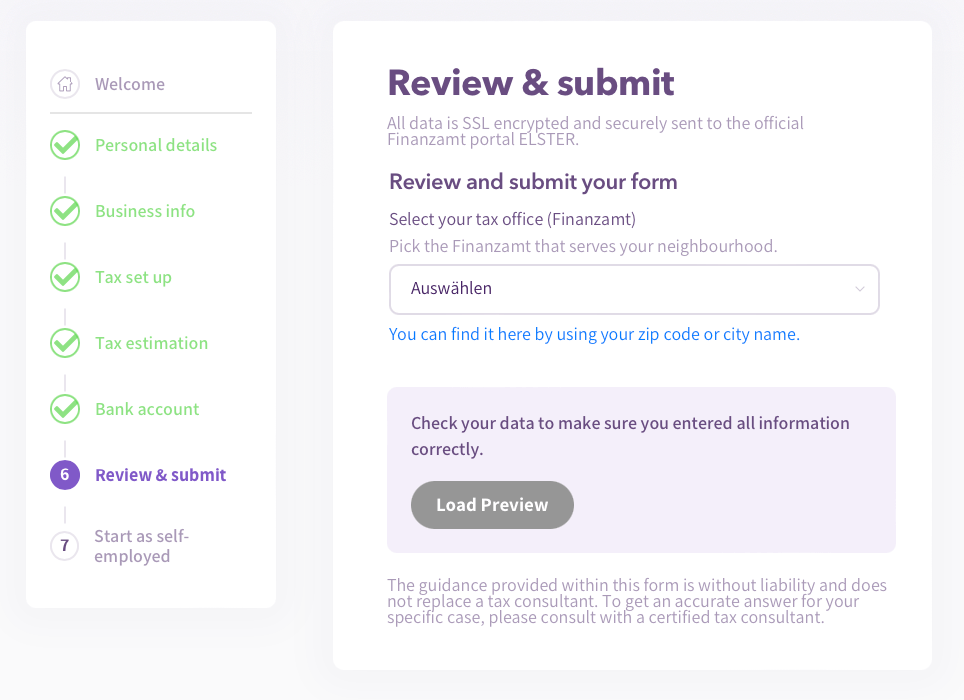Click the Tax estimation checkmark icon
The image size is (964, 700).
[65, 343]
